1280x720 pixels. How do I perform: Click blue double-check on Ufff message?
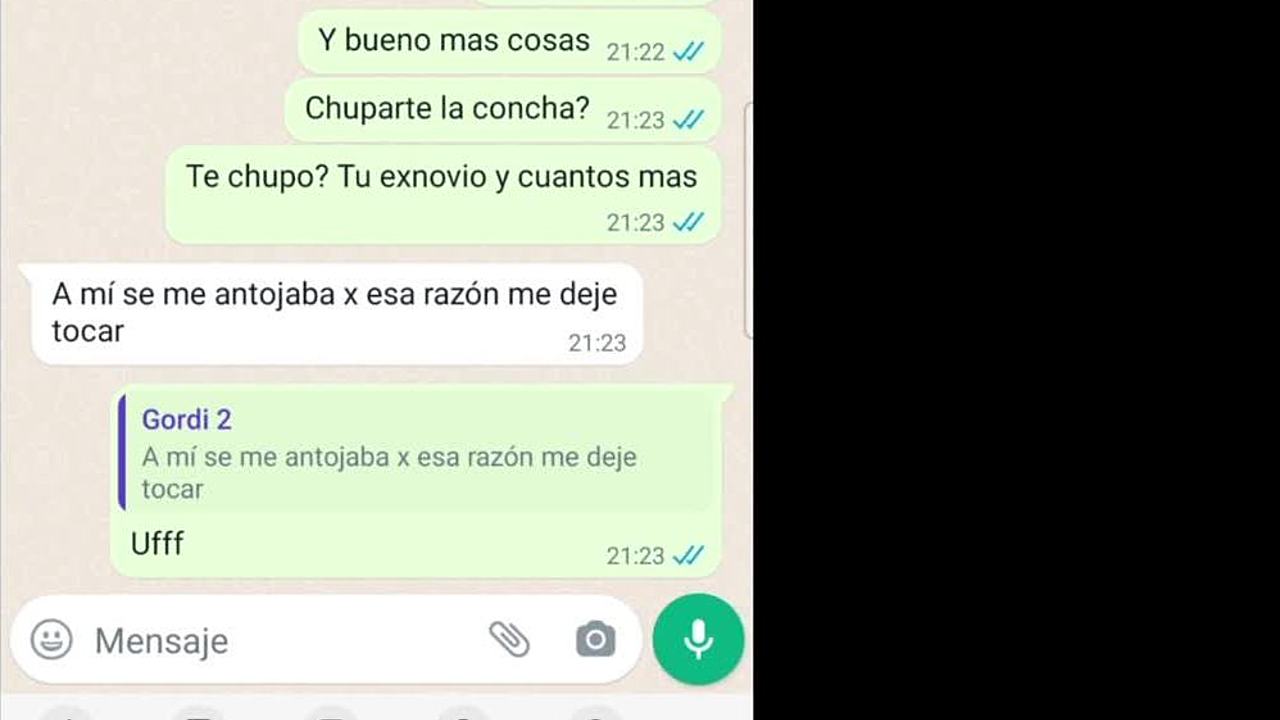pos(688,555)
